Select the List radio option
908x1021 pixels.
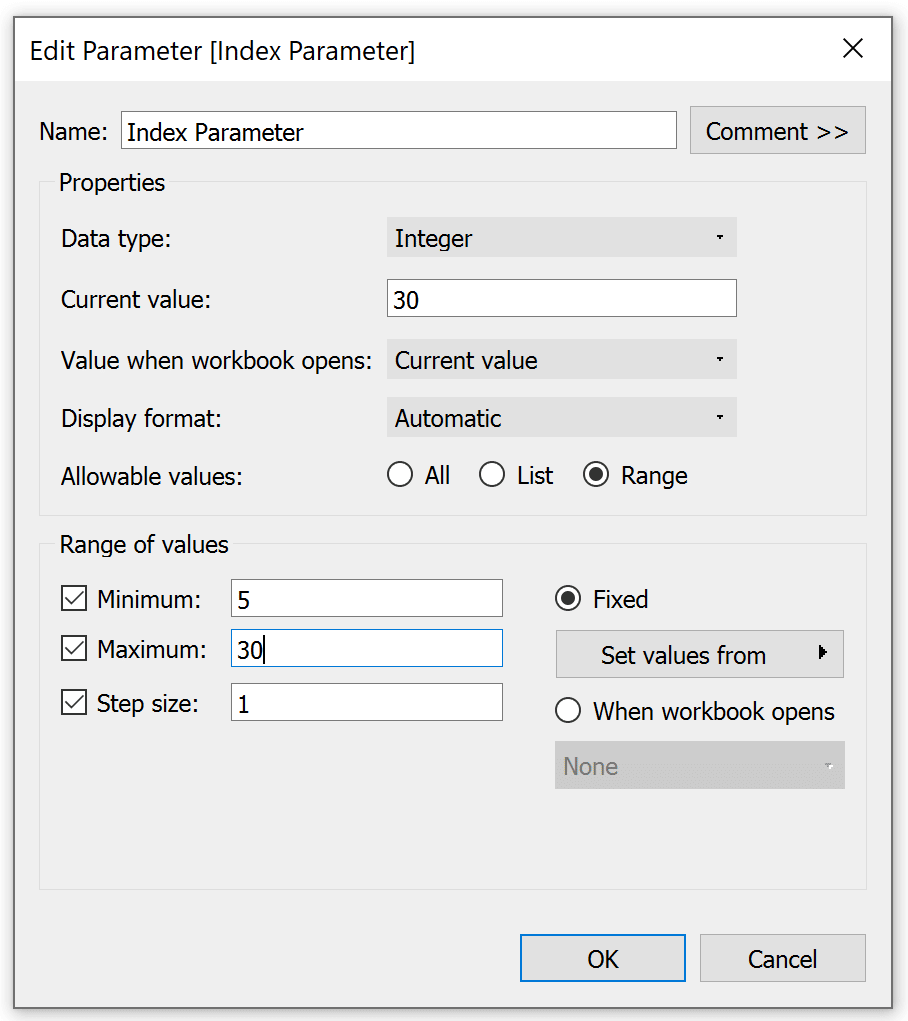pos(492,475)
